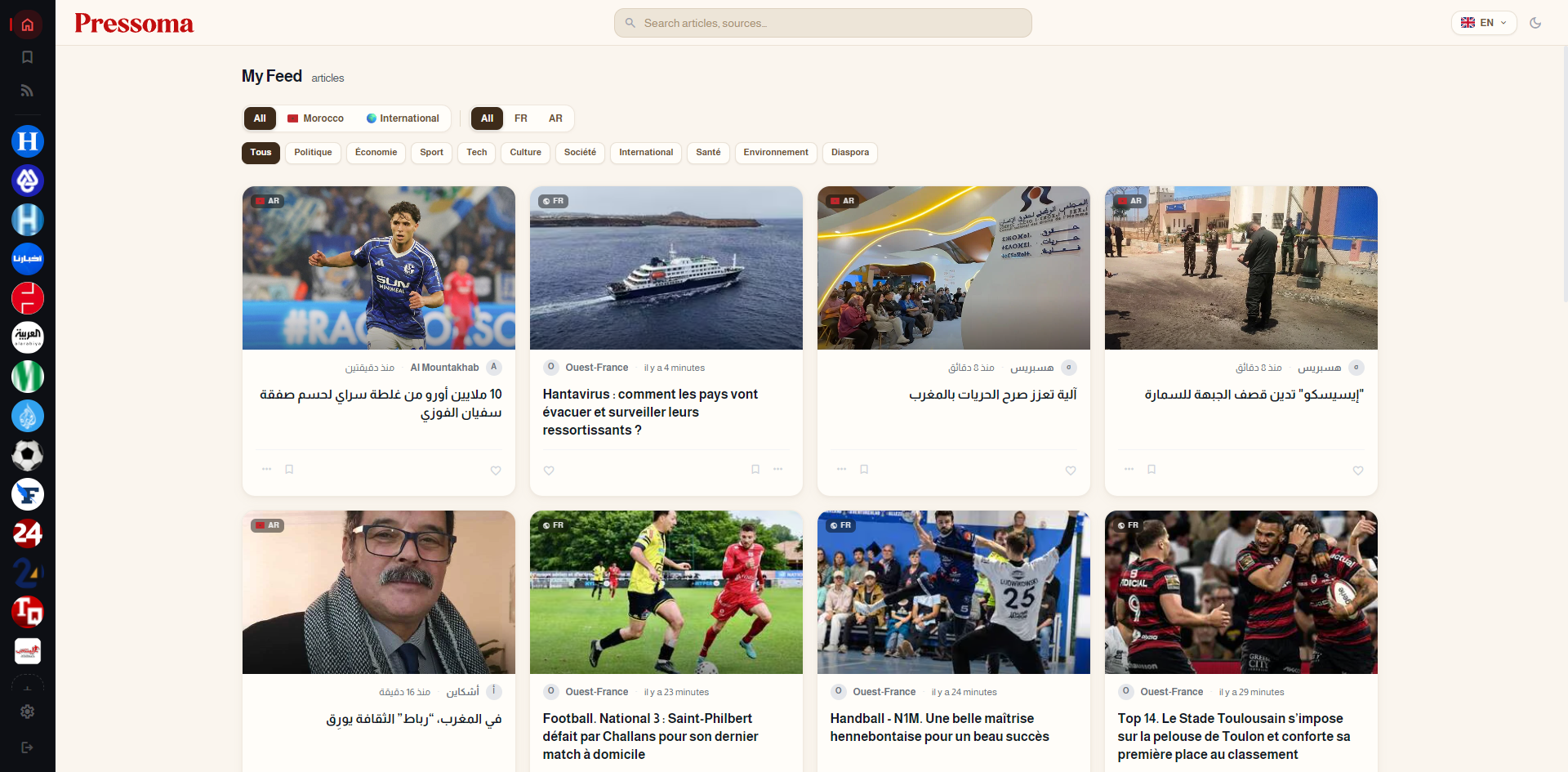This screenshot has width=1568, height=772.
Task: Choose the Politique category chip
Action: 313,153
